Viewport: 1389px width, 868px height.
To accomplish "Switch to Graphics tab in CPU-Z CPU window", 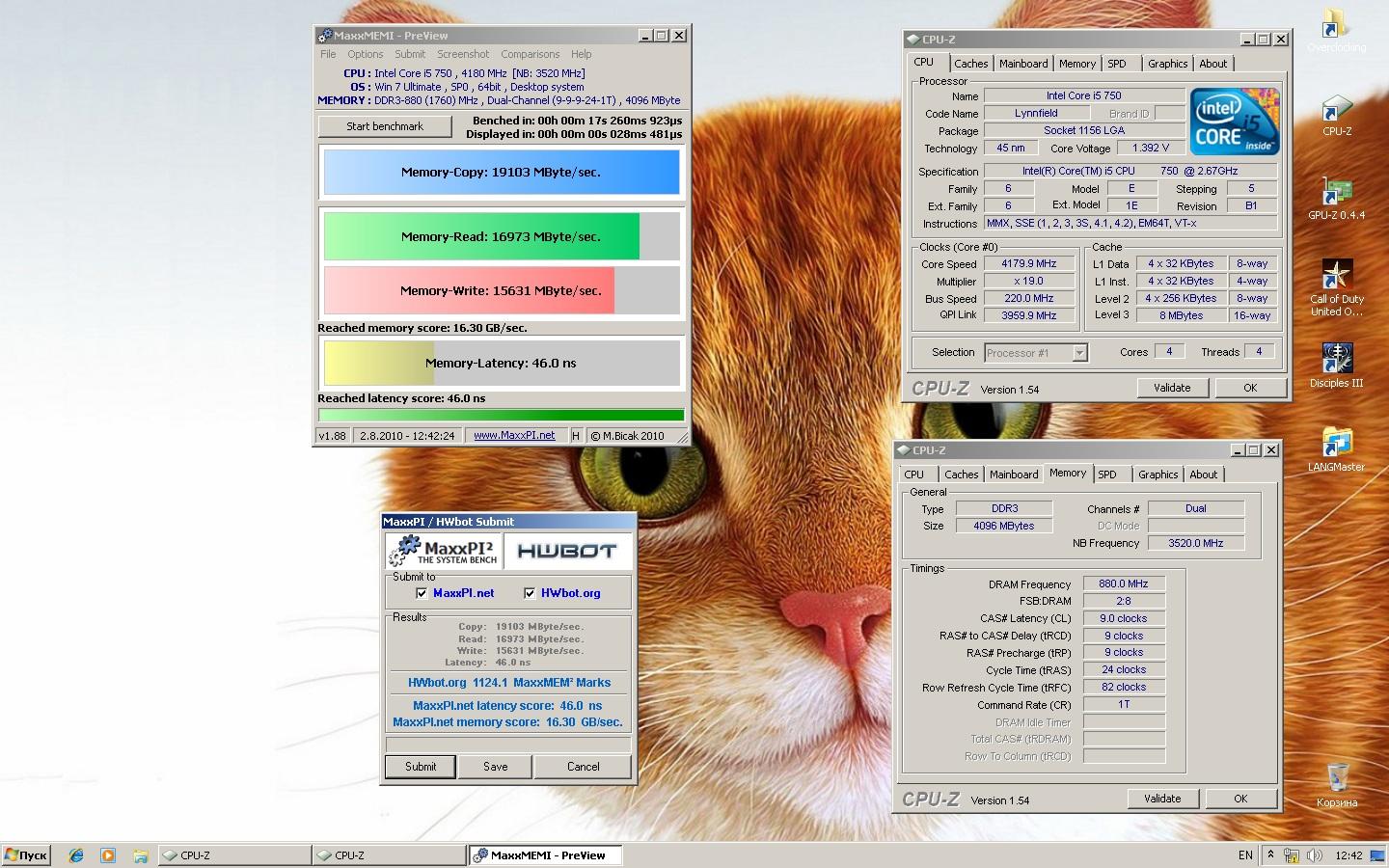I will click(x=1168, y=64).
